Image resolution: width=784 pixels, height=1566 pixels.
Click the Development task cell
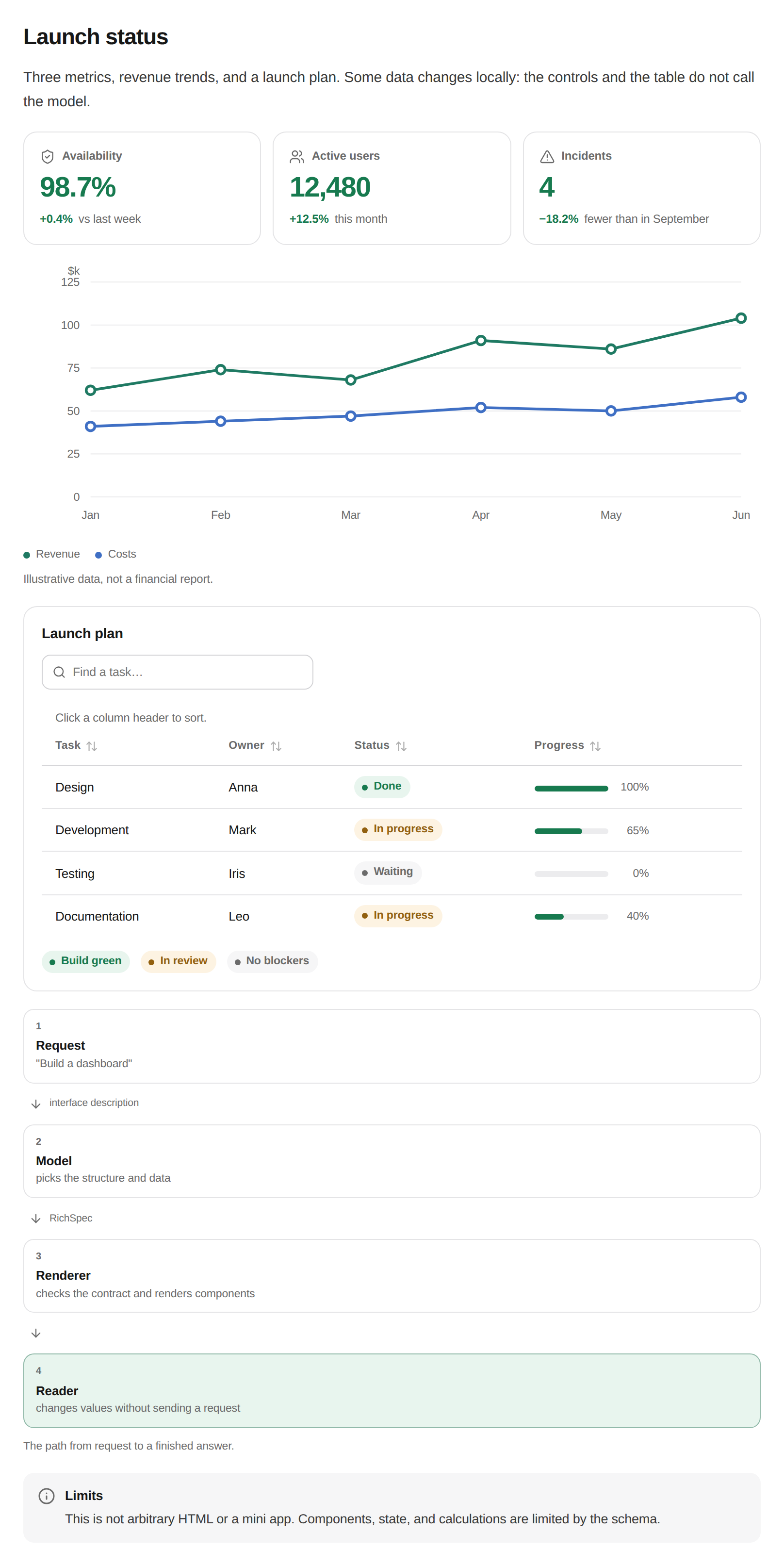[92, 830]
